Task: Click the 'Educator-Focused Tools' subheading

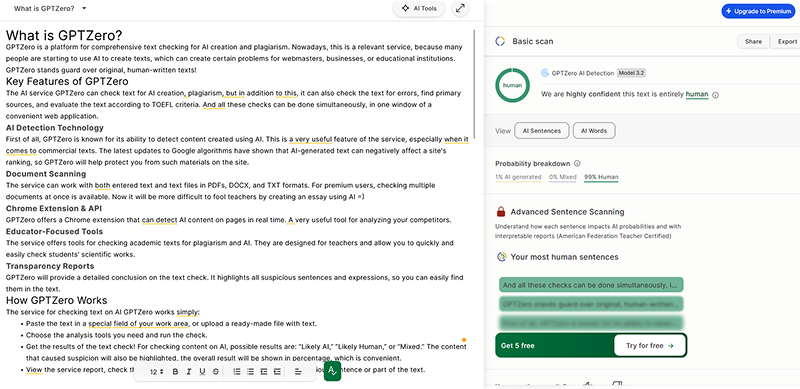Action: tap(54, 231)
